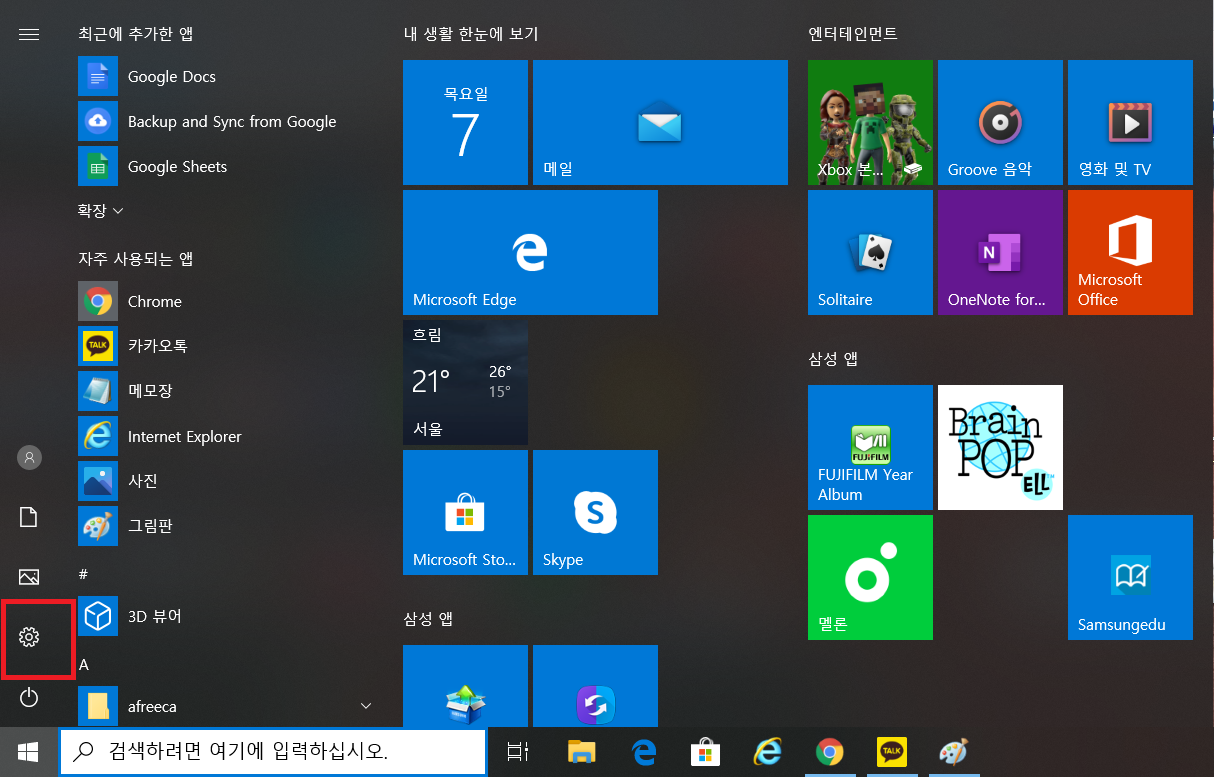1214x777 pixels.
Task: Open the 3D 뷰어 app entry
Action: point(225,616)
